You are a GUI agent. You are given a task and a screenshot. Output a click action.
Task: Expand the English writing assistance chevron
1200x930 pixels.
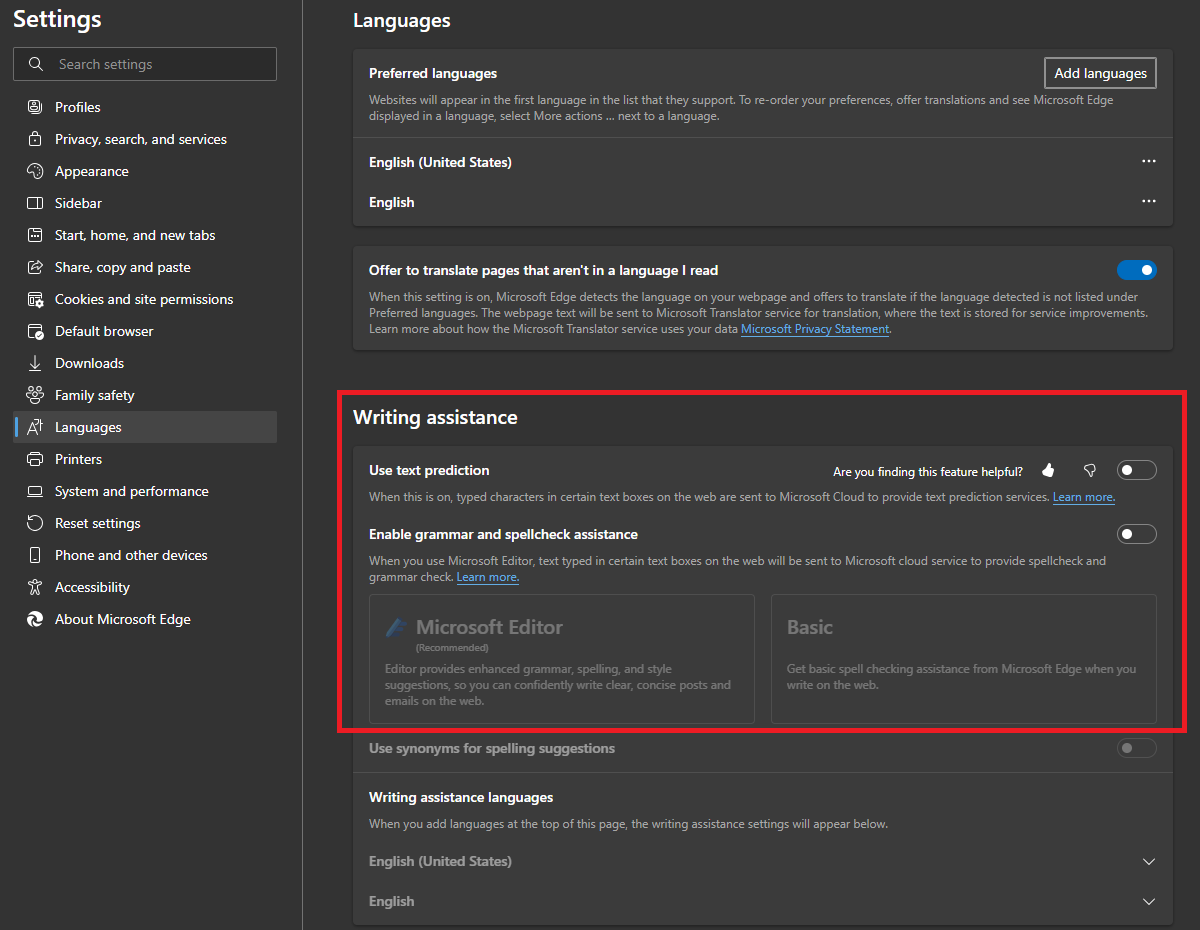pos(1149,901)
